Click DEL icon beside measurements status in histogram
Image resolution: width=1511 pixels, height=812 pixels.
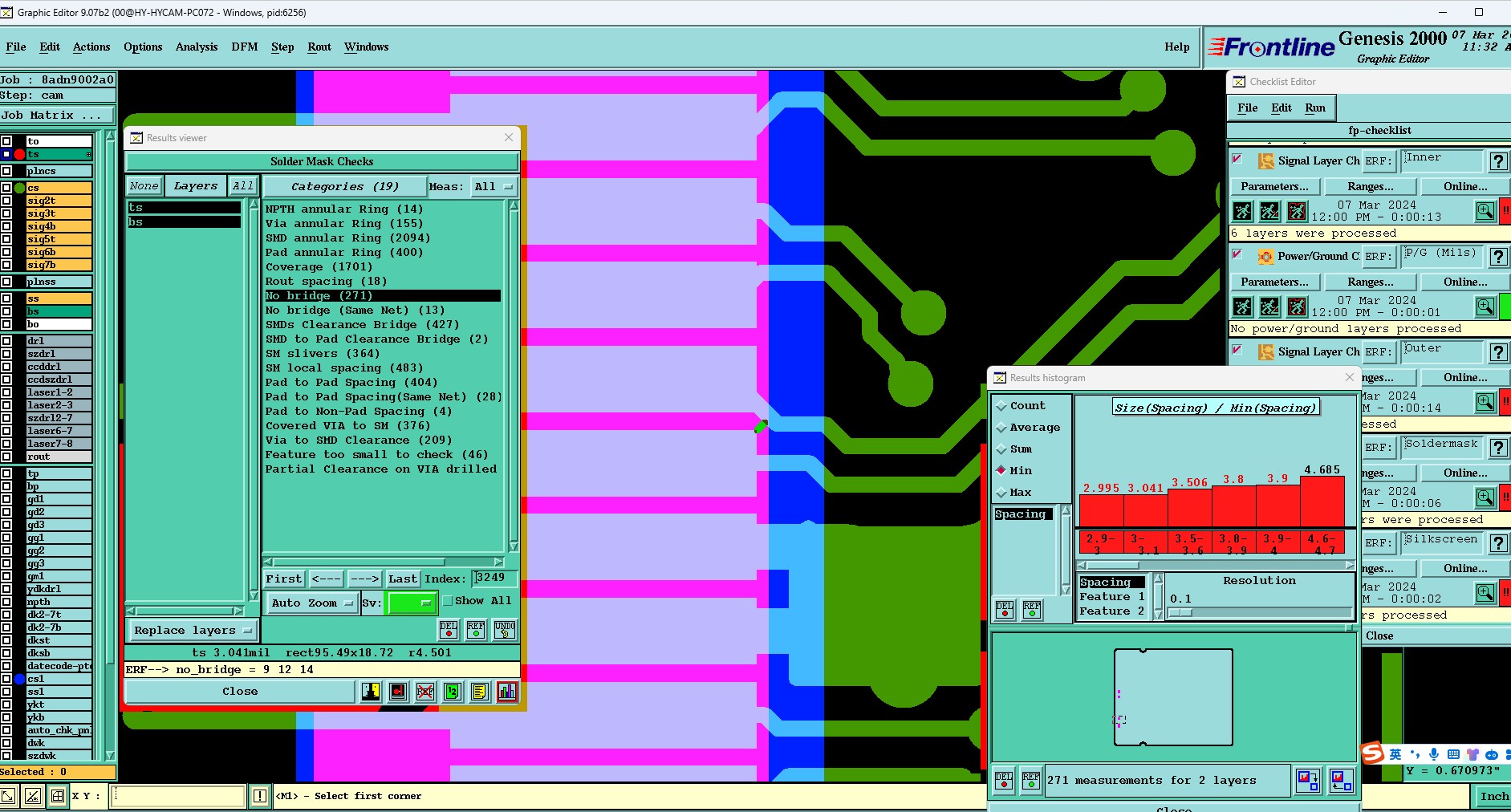coord(1004,780)
